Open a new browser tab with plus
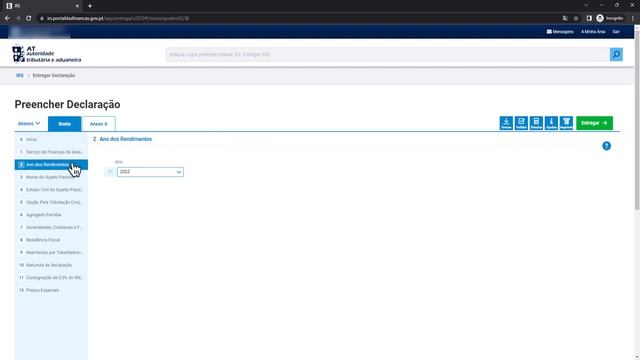640x360 pixels. click(90, 6)
